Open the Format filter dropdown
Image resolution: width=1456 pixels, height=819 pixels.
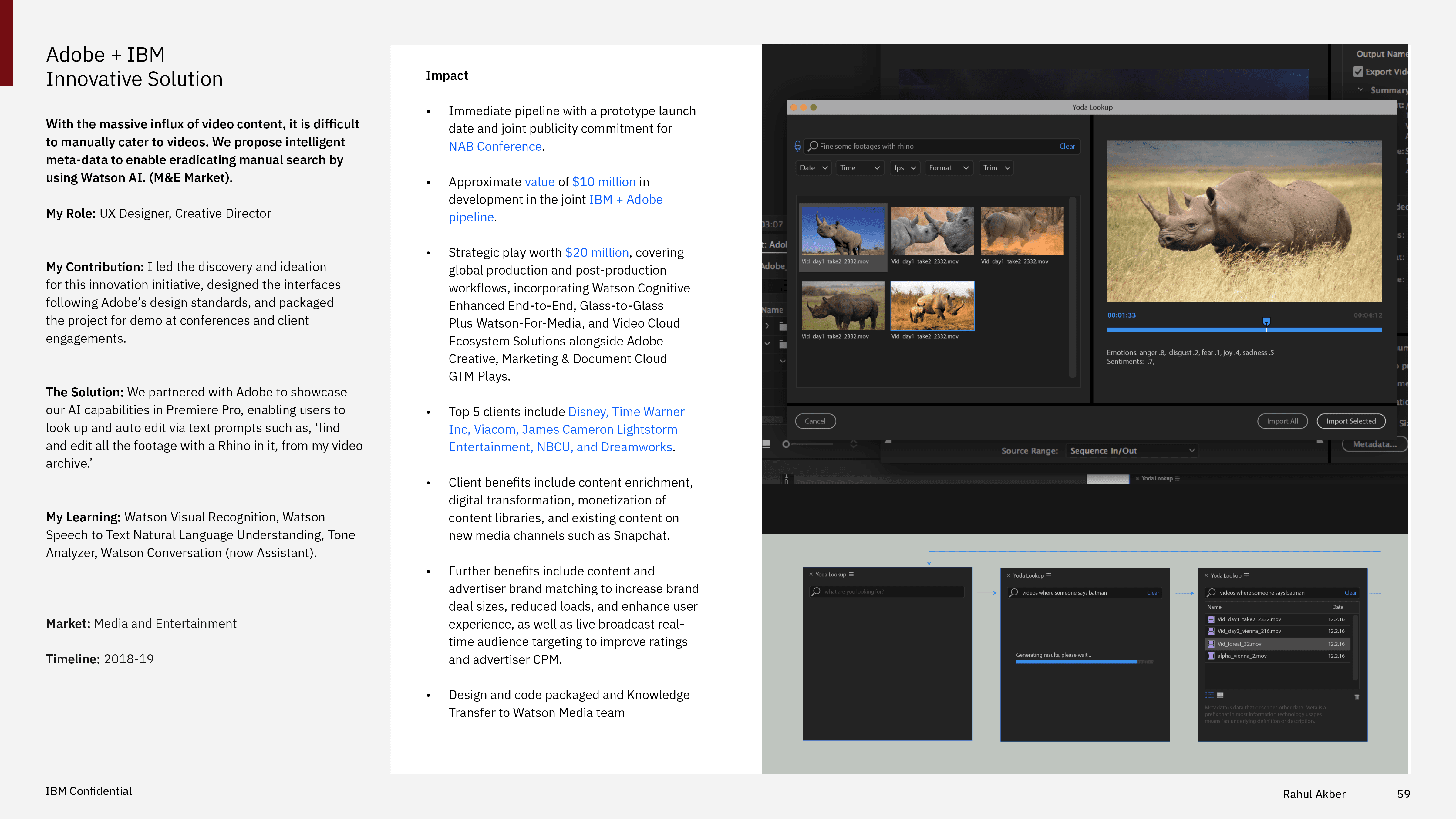pyautogui.click(x=949, y=168)
